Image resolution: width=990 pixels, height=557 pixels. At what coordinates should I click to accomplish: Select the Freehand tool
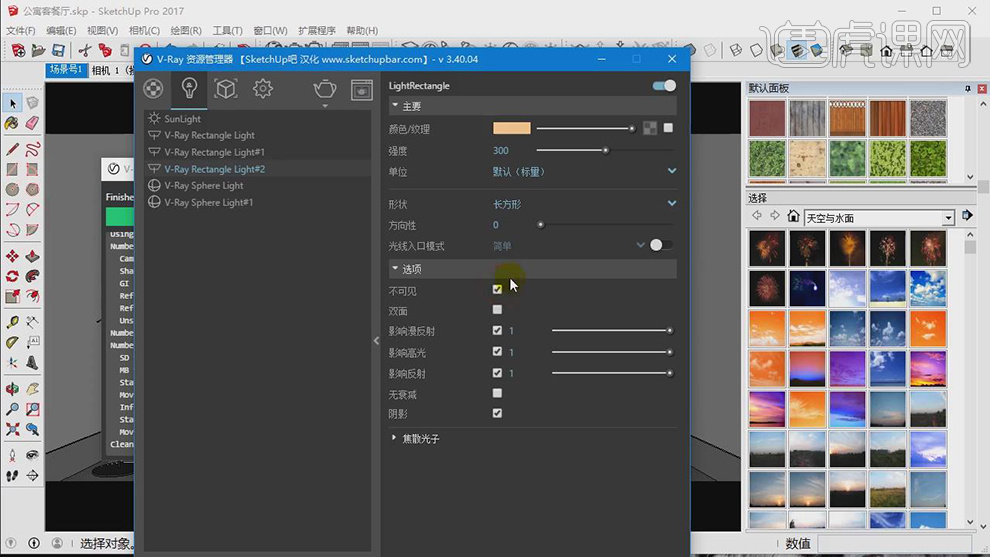coord(32,149)
